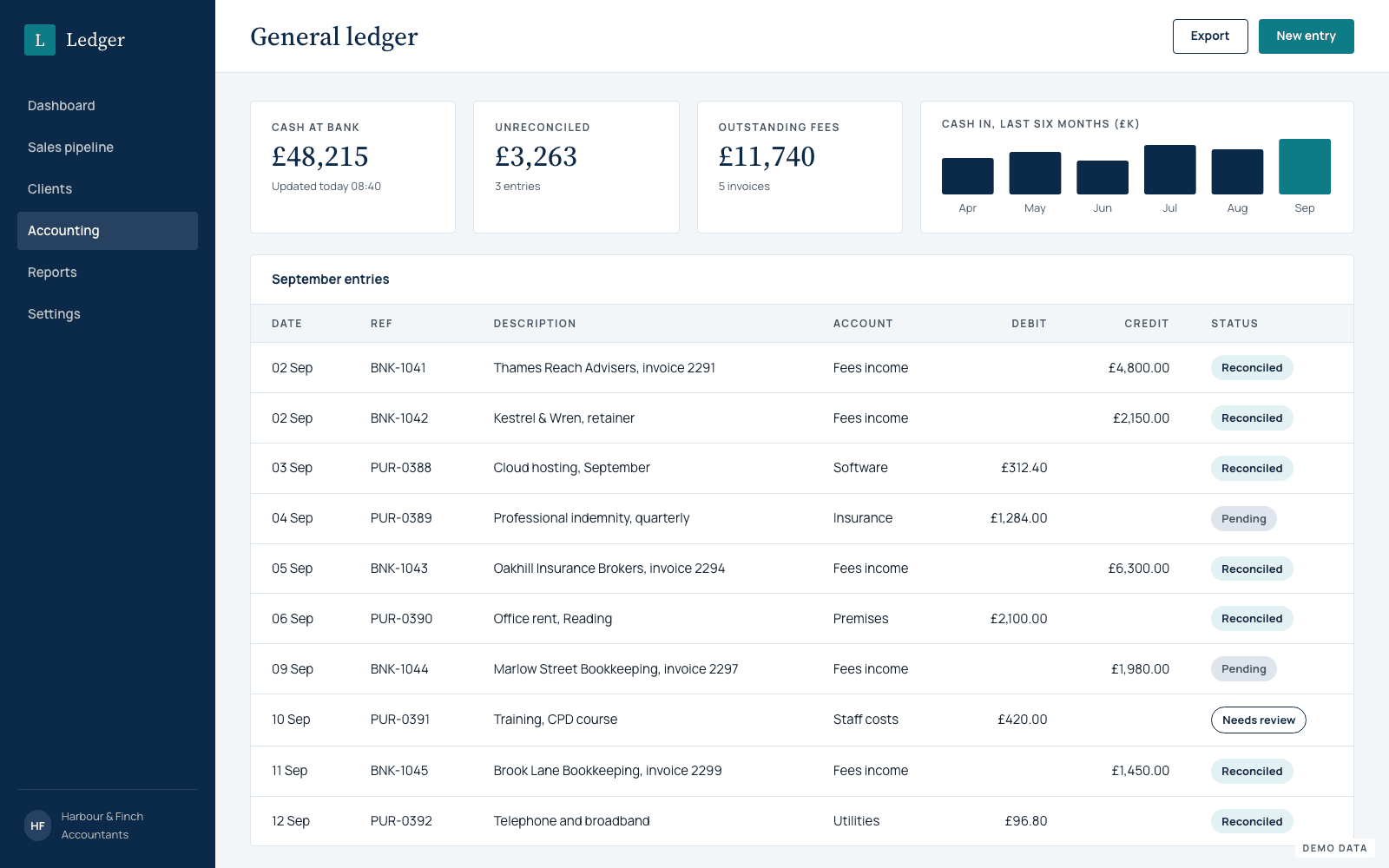Image resolution: width=1389 pixels, height=868 pixels.
Task: Click the Staff costs account cell
Action: pyautogui.click(x=866, y=720)
